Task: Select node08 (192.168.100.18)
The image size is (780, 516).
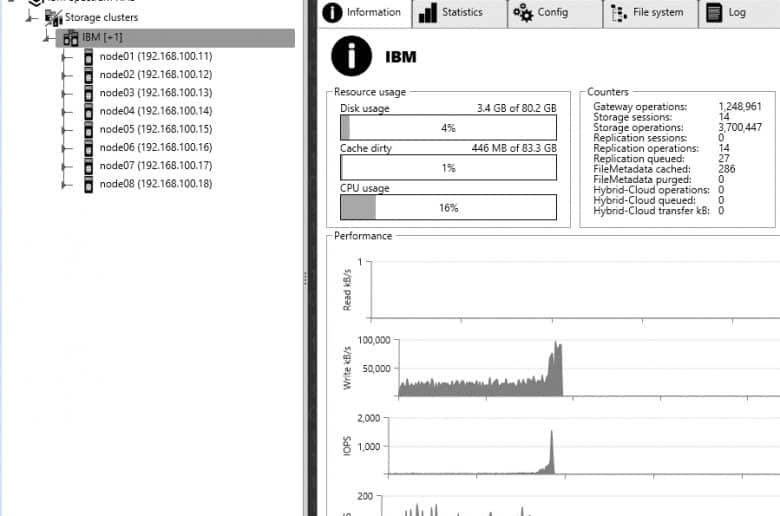Action: [156, 184]
